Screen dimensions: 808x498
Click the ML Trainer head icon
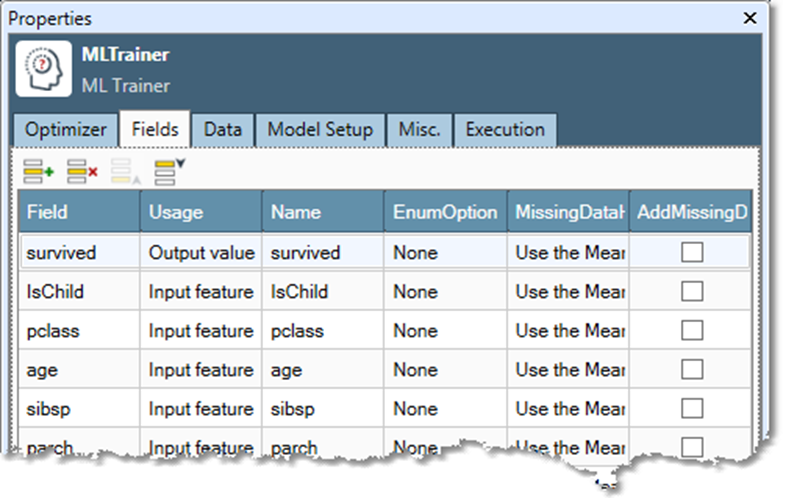click(x=44, y=69)
